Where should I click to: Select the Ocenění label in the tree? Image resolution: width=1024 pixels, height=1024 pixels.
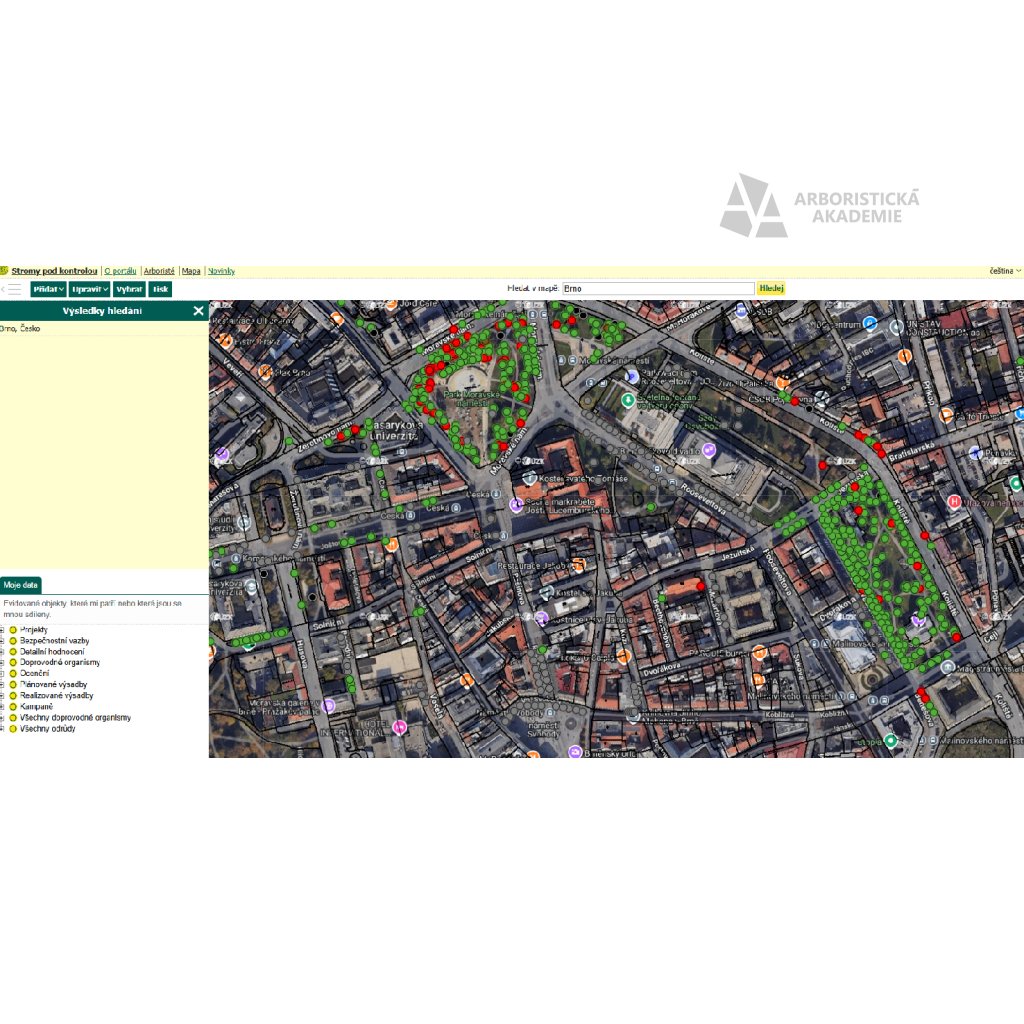[35, 673]
